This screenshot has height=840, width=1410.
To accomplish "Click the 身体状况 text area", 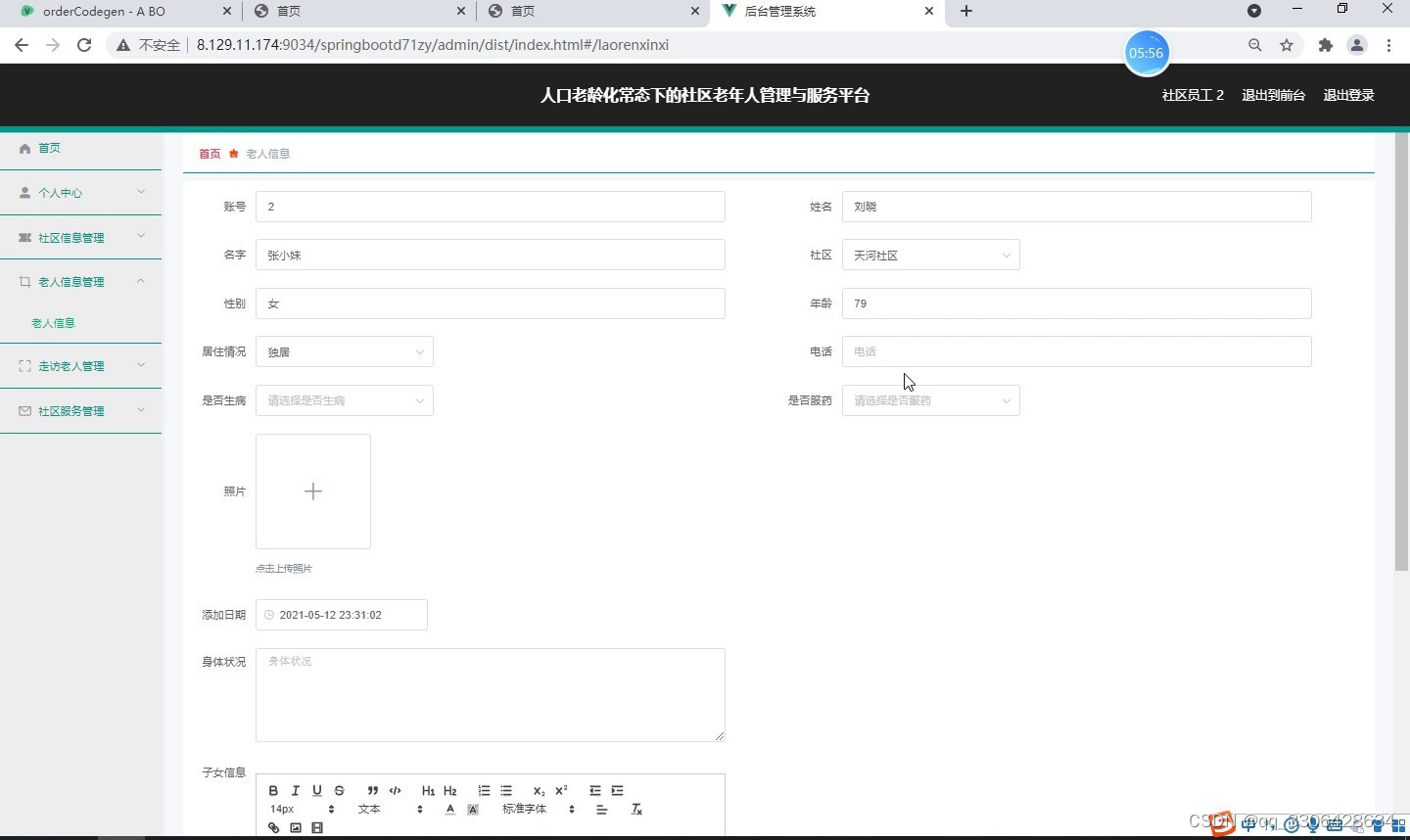I will pyautogui.click(x=491, y=695).
